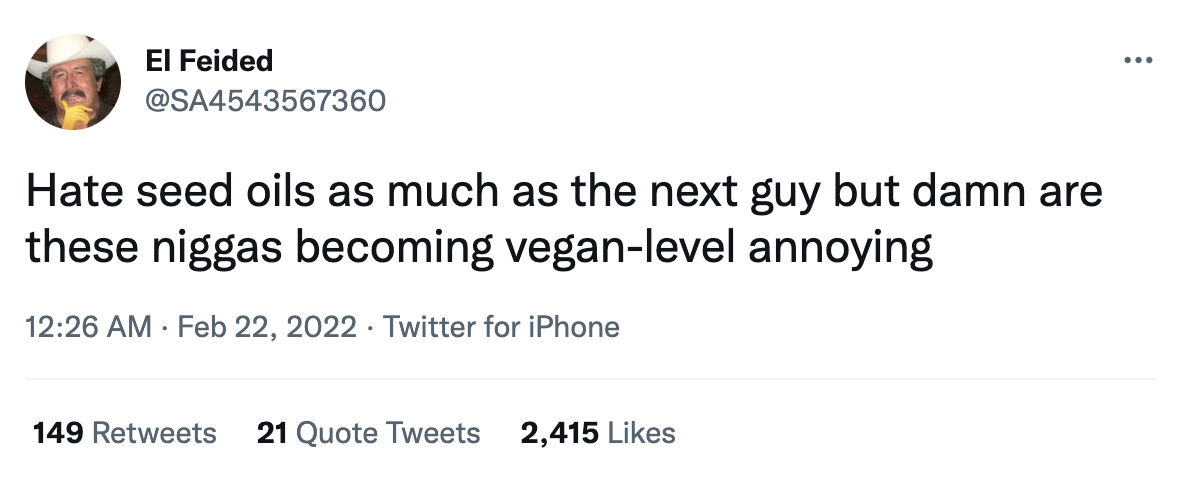Image resolution: width=1182 pixels, height=478 pixels.
Task: Click the word Retweets in stats row
Action: coord(154,433)
